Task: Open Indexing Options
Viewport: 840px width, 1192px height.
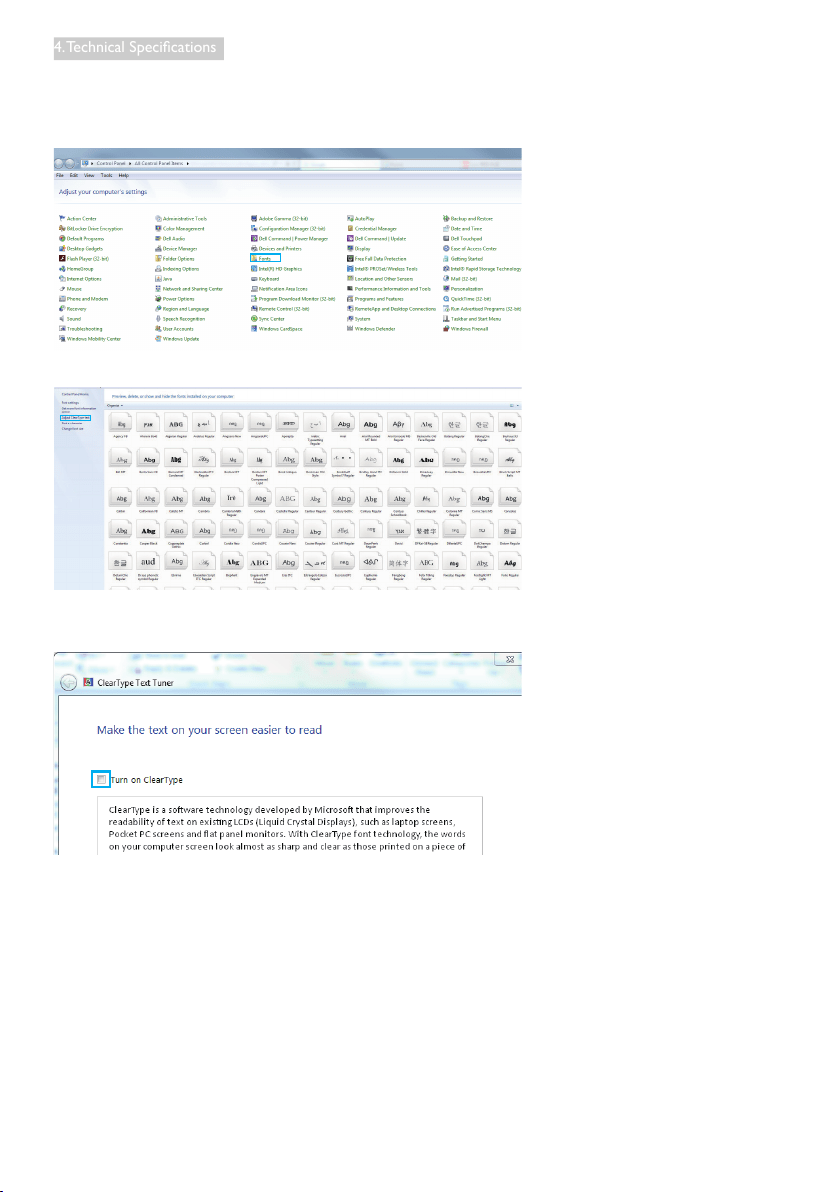Action: (177, 268)
